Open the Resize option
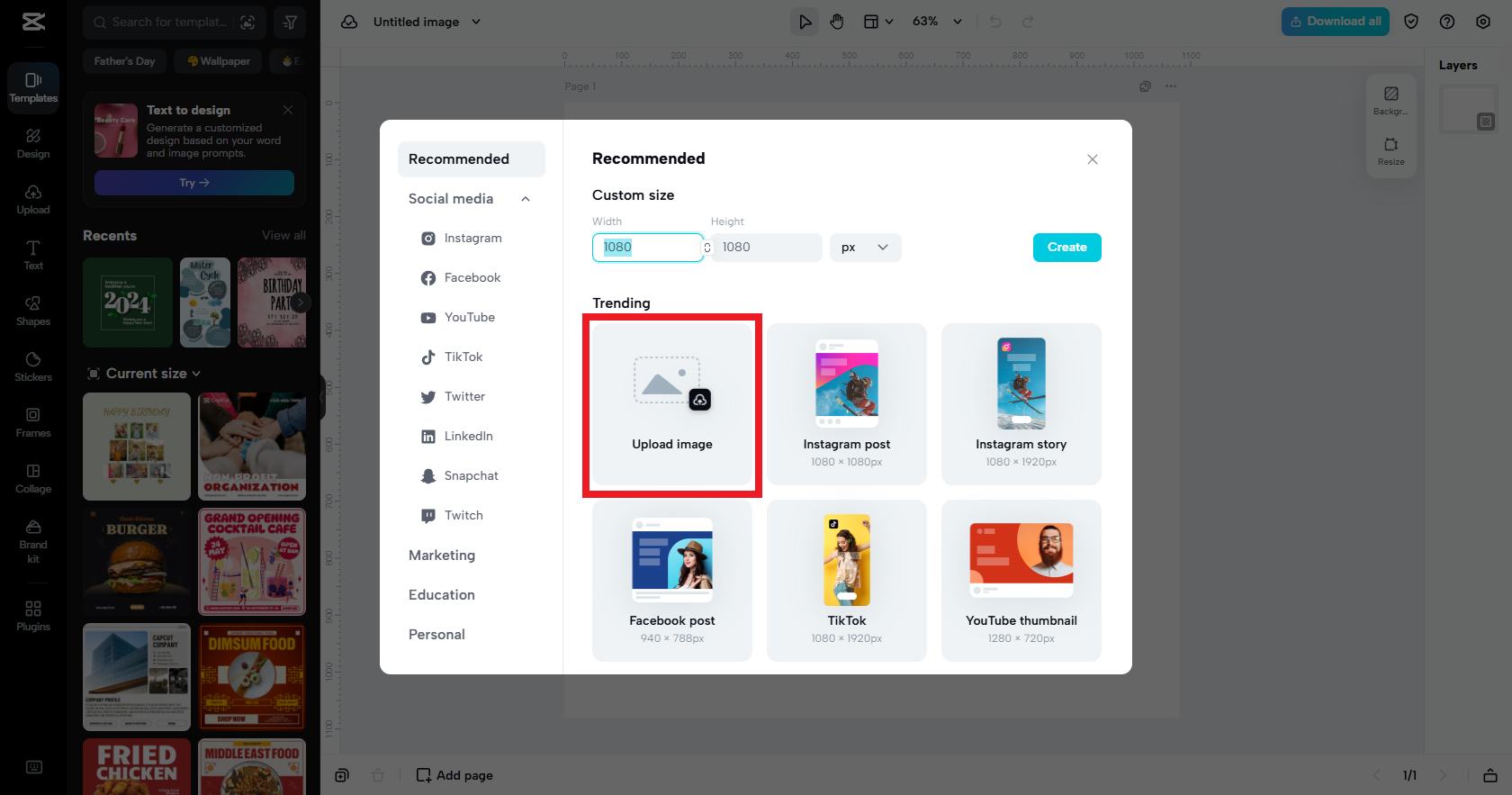 tap(1390, 151)
